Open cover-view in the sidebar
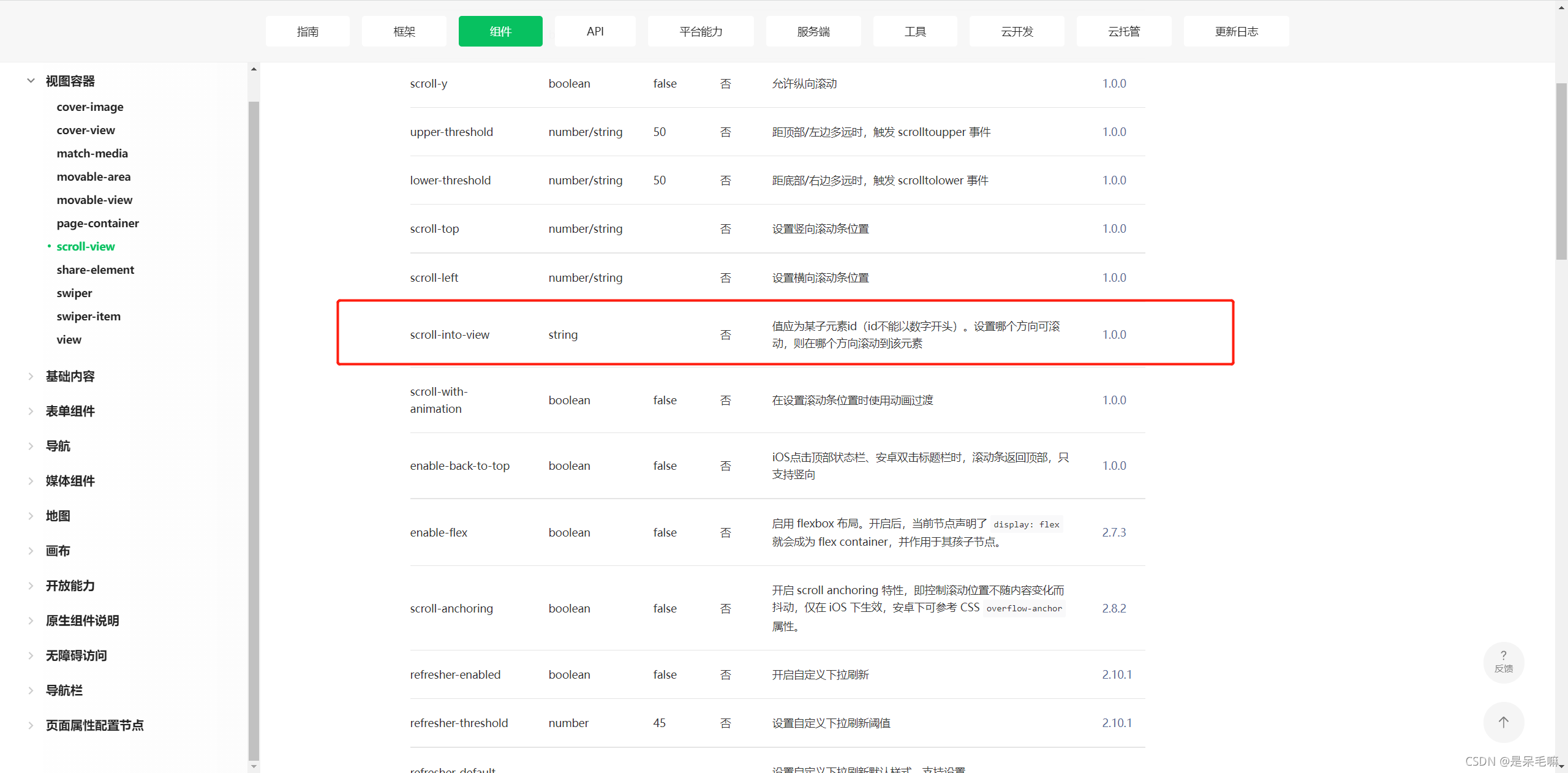This screenshot has width=1568, height=773. coord(86,130)
